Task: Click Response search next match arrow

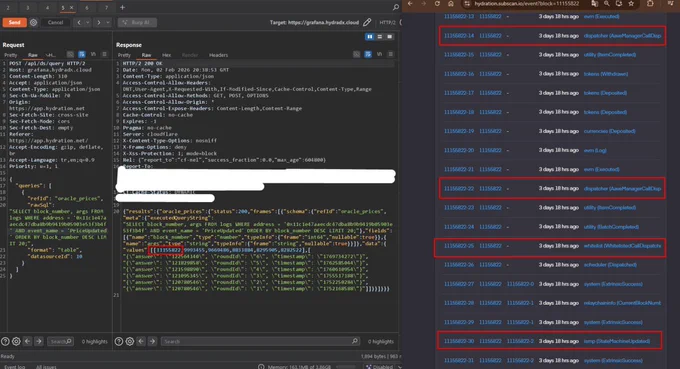Action: (x=153, y=342)
